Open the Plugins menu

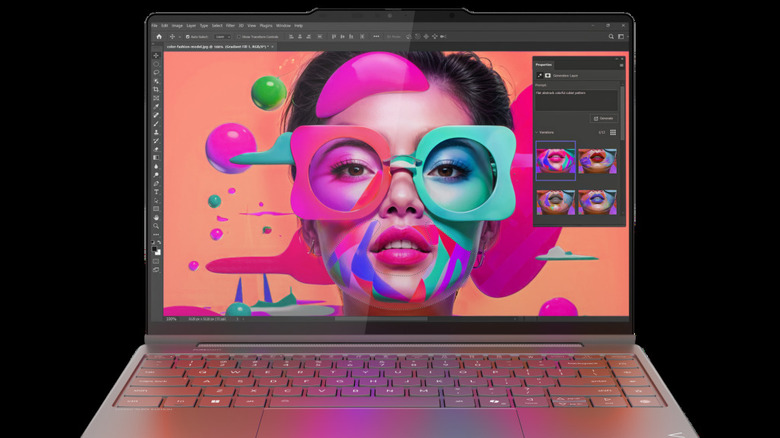click(x=266, y=25)
